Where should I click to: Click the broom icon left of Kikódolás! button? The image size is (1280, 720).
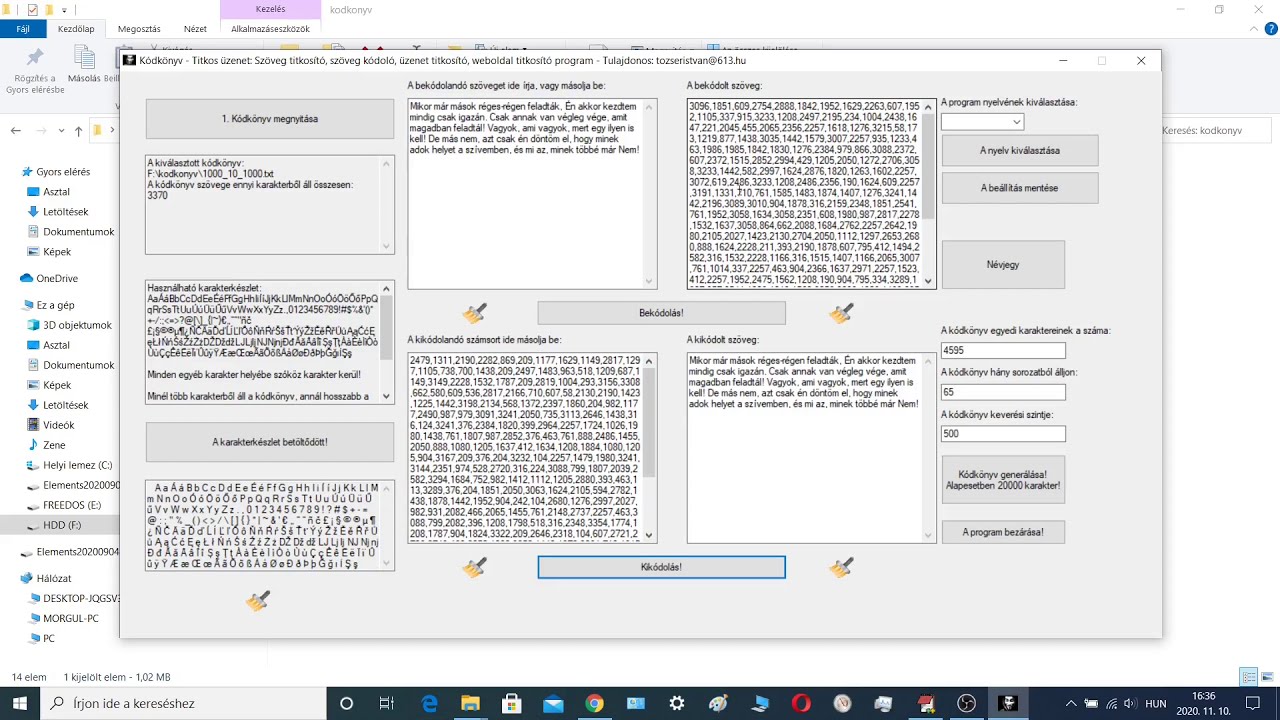click(474, 568)
